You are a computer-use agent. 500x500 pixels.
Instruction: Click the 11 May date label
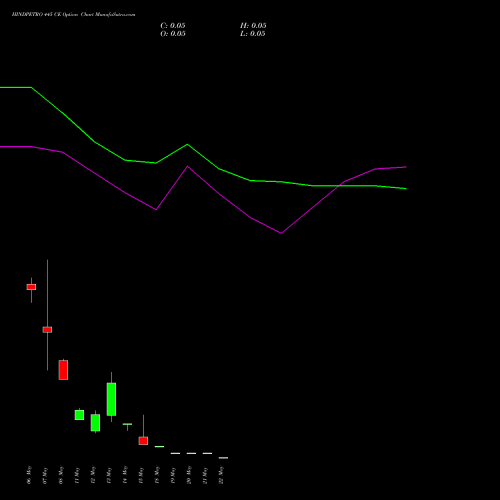coord(77,475)
